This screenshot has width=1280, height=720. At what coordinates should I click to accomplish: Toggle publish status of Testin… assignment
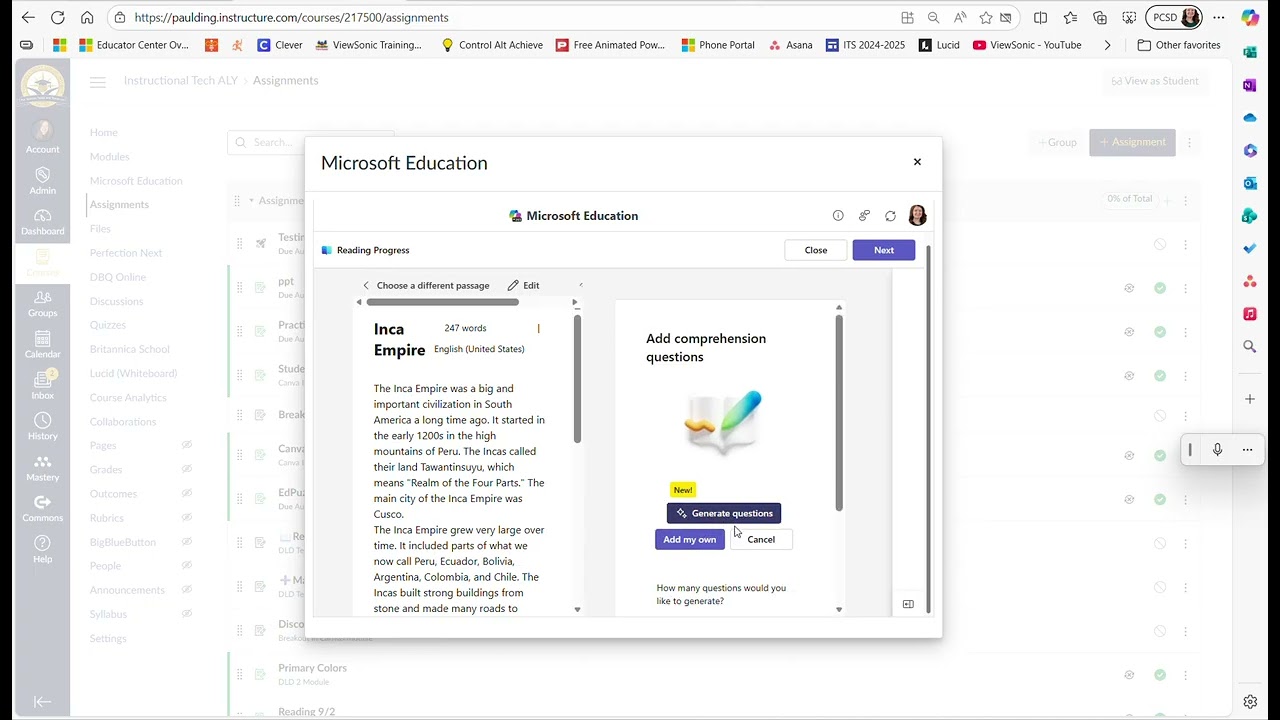(1160, 244)
